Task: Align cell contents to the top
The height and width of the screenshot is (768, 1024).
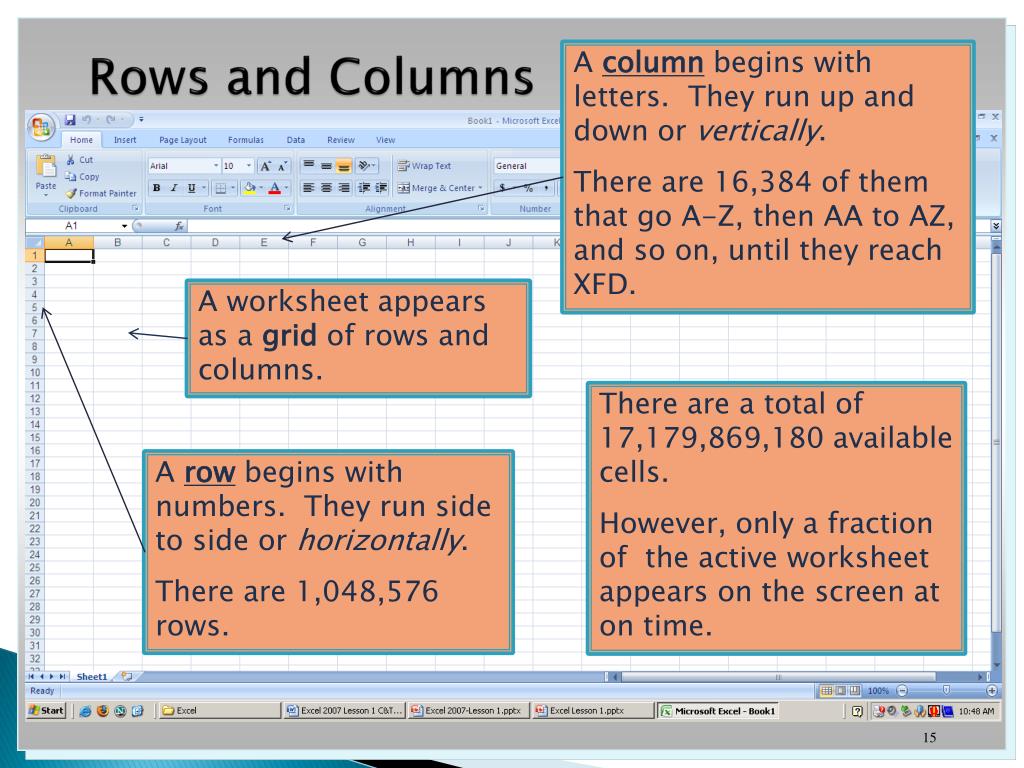Action: click(x=309, y=166)
